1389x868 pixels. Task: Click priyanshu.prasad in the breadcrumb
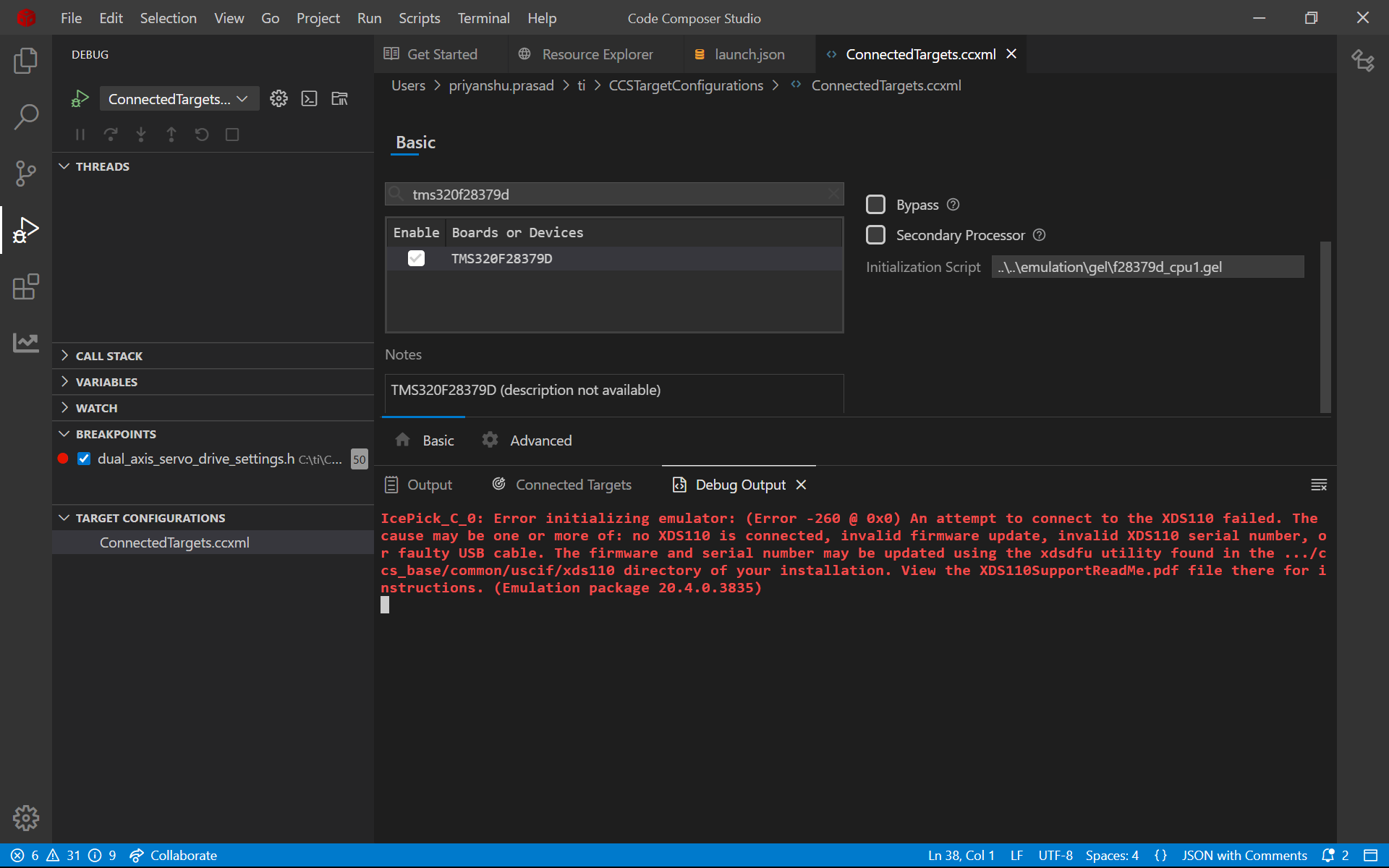pos(501,85)
